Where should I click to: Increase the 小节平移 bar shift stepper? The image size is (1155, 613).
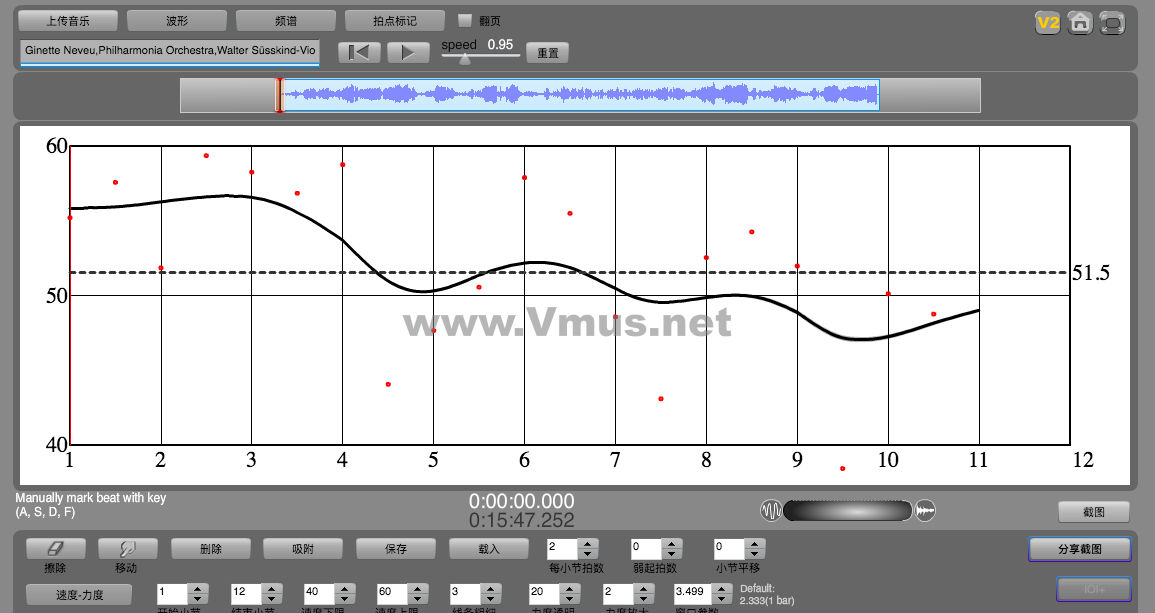pyautogui.click(x=754, y=543)
